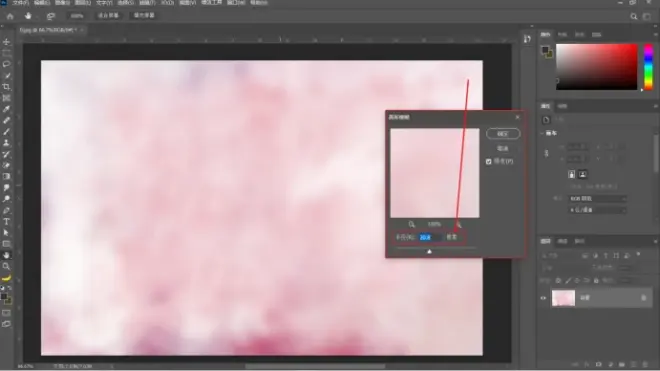Screen dimensions: 660x371
Task: Click the 100% button in options bar
Action: pos(77,16)
